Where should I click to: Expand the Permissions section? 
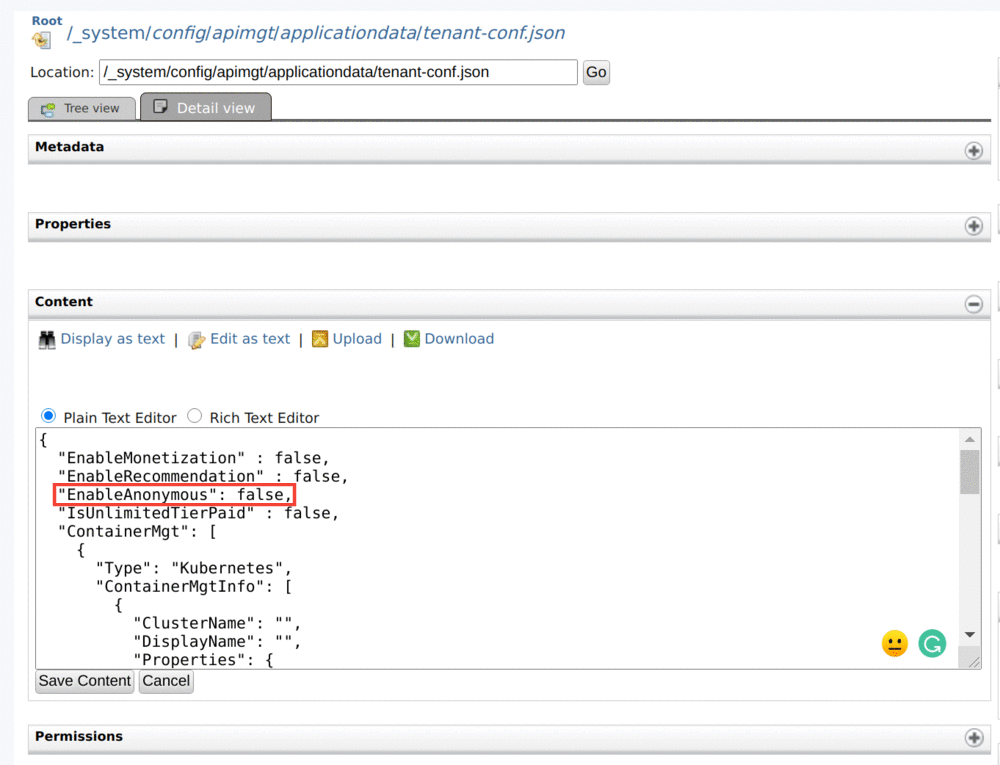click(973, 738)
